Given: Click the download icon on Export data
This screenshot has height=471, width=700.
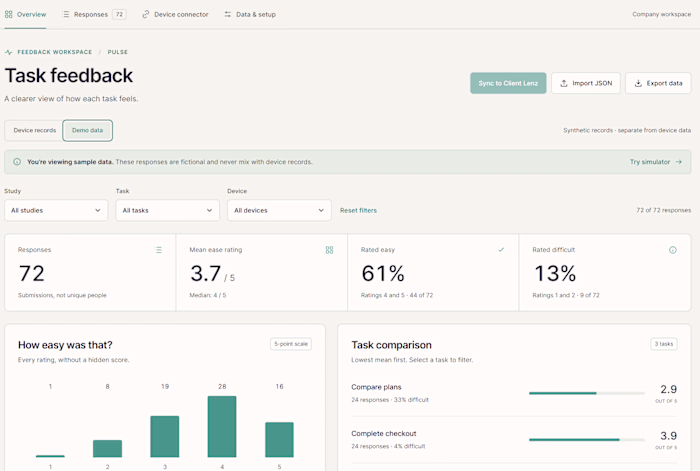Looking at the screenshot, I should click(x=638, y=83).
